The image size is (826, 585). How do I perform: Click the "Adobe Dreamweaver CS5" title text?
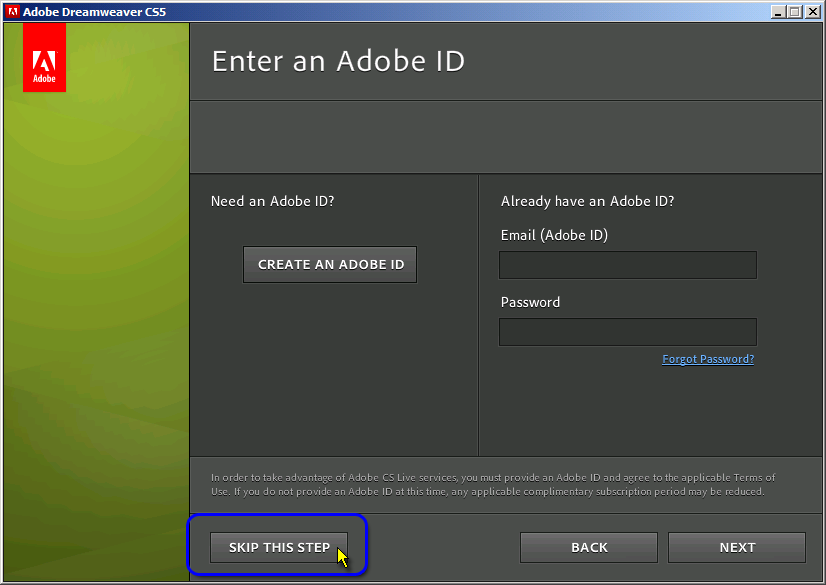click(95, 12)
